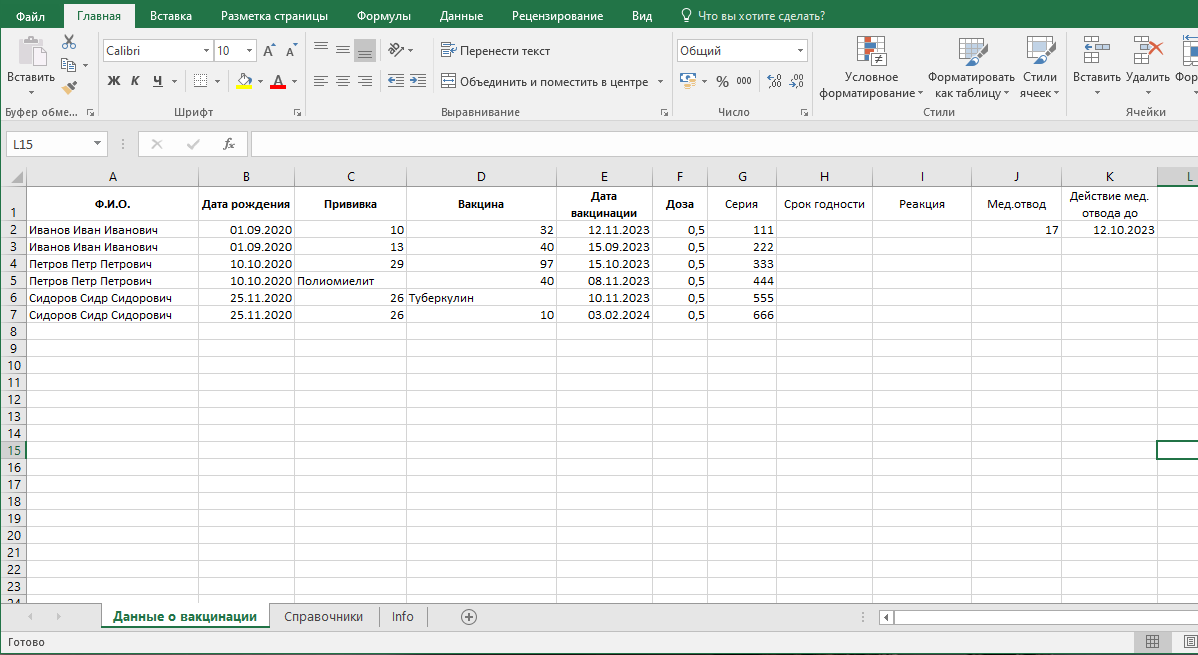Viewport: 1198px width, 655px height.
Task: Switch to Normal view in status bar
Action: 1152,641
